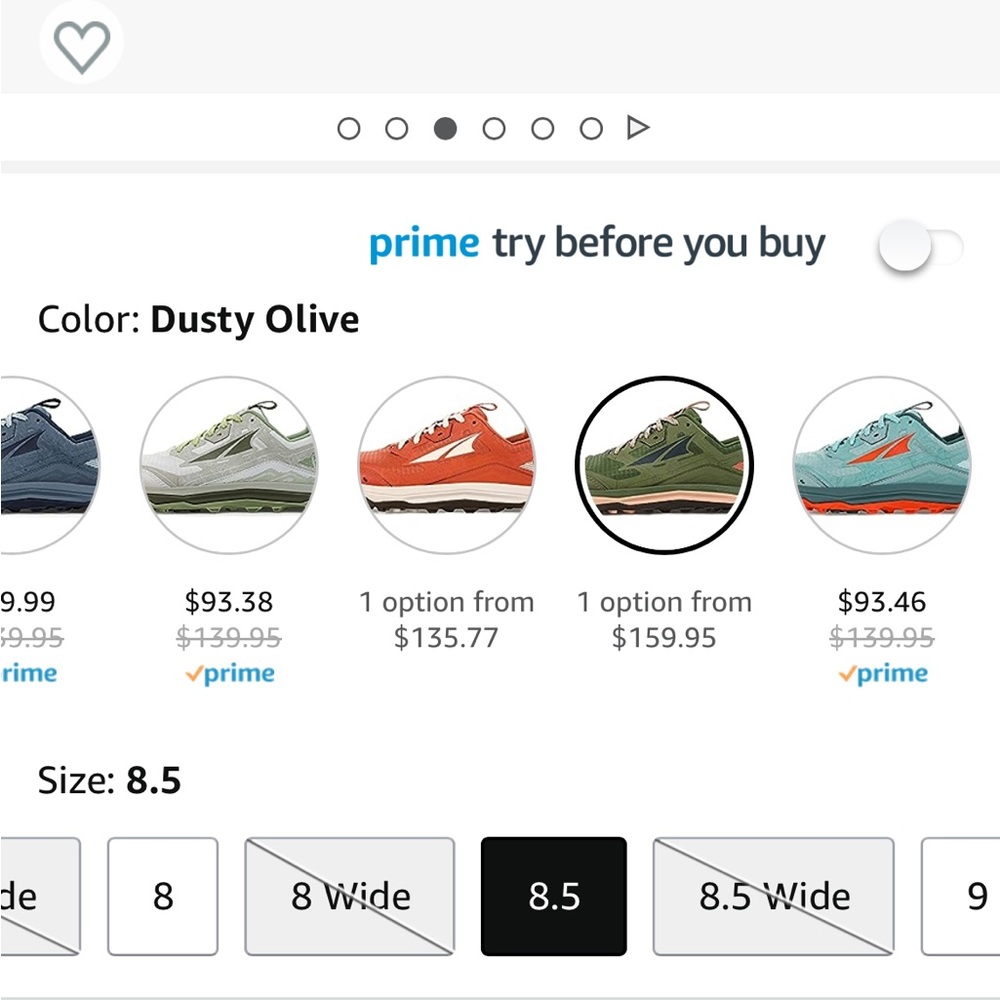1000x1000 pixels.
Task: Go to first image carousel dot
Action: tap(348, 128)
